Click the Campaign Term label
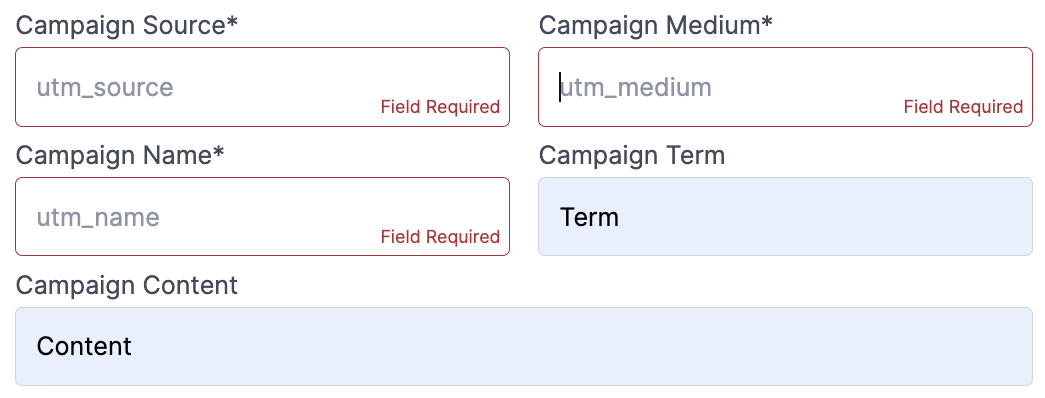Viewport: 1045px width, 398px height. 632,156
